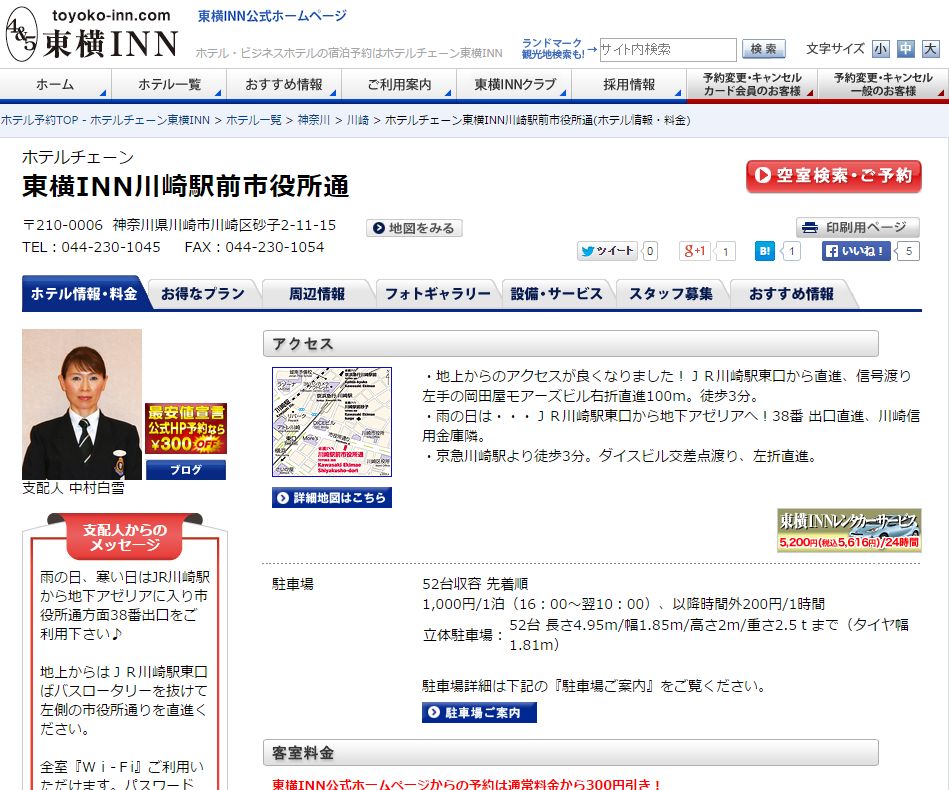Open the ご利用案内 menu
Image resolution: width=949 pixels, height=790 pixels.
399,84
